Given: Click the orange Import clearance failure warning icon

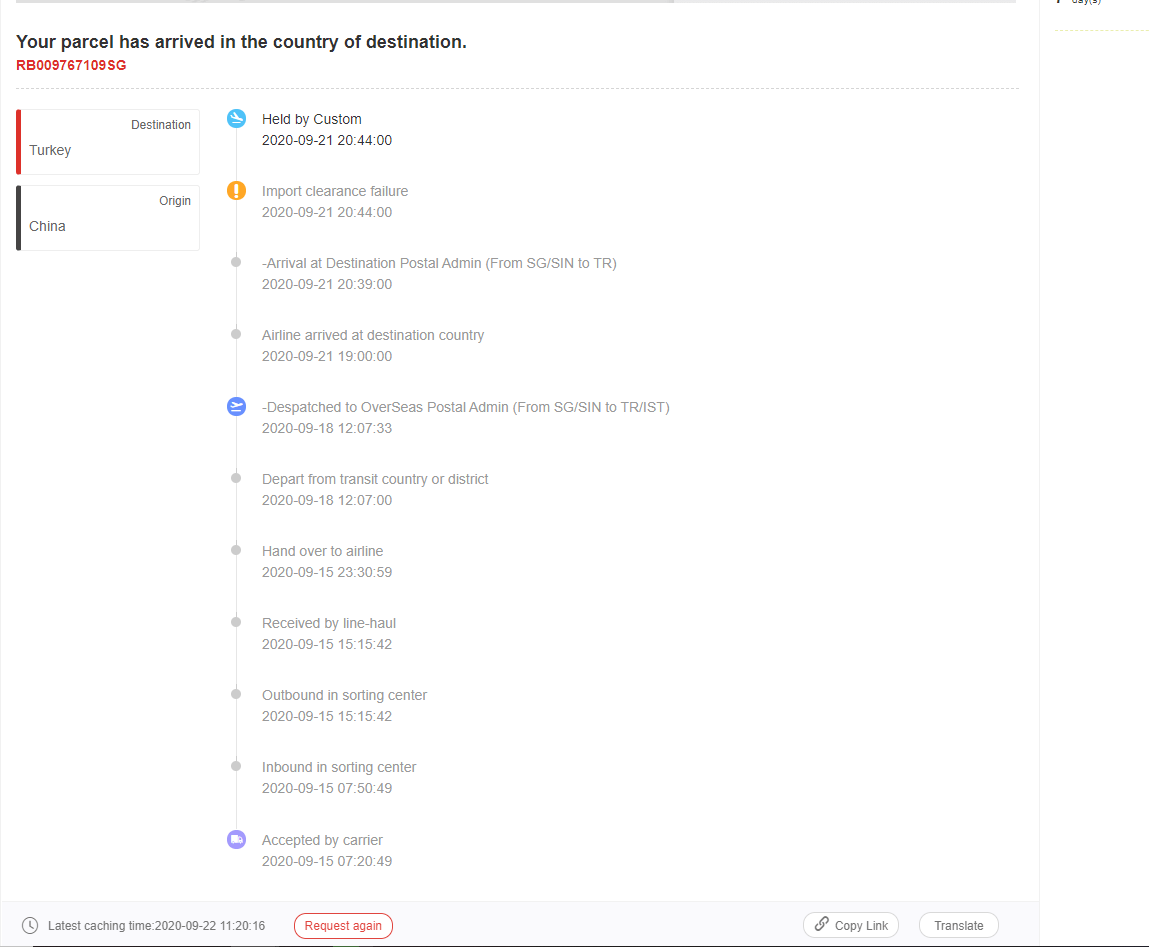Looking at the screenshot, I should coord(236,191).
